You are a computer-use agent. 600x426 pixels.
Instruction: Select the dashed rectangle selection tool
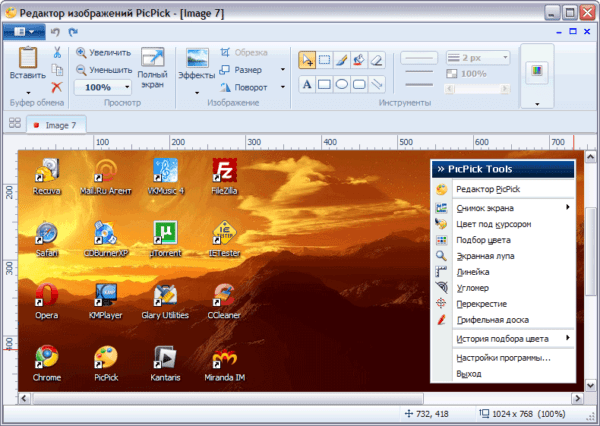tap(324, 60)
